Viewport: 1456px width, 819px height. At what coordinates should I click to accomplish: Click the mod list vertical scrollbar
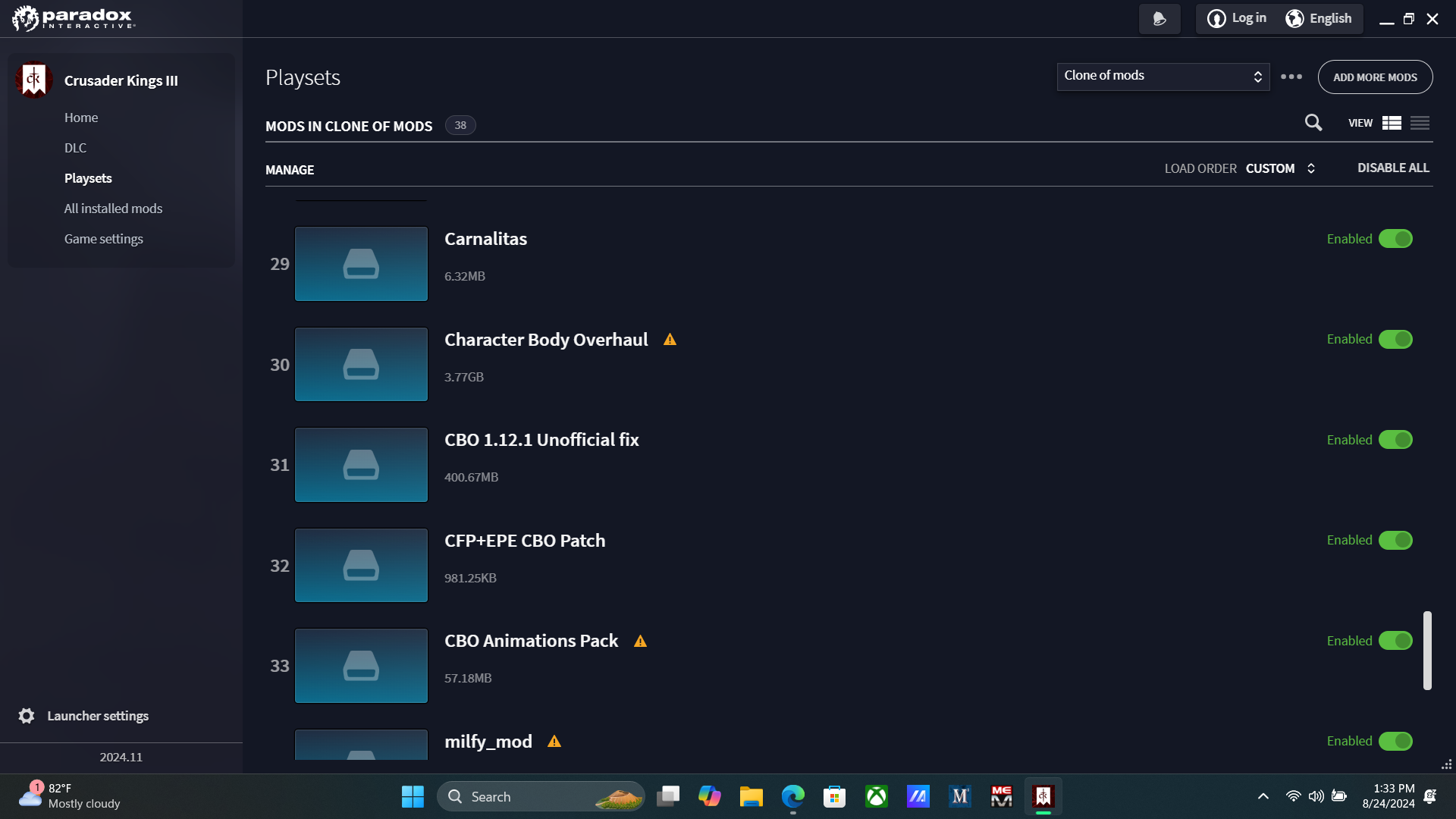pos(1427,651)
